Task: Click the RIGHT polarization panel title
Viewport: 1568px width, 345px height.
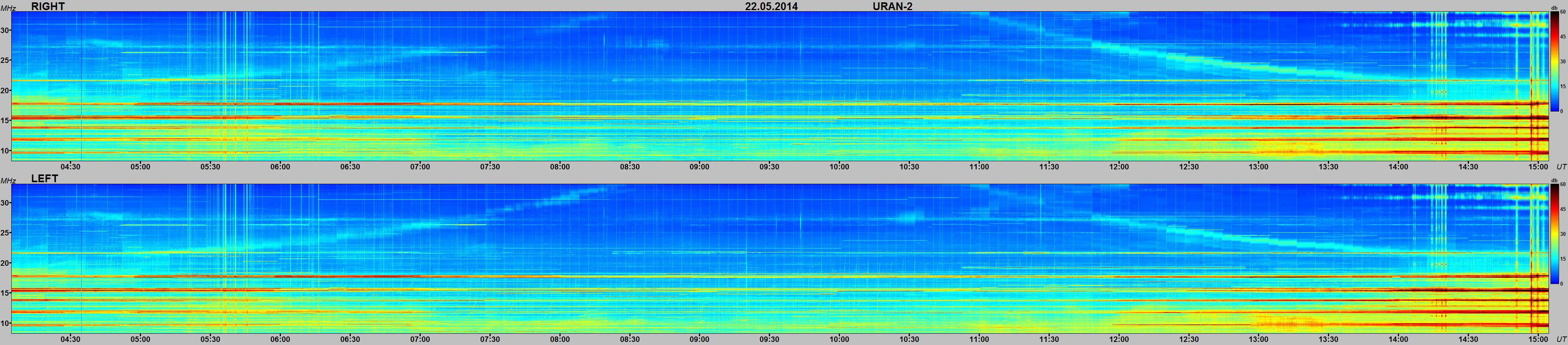Action: [x=47, y=6]
